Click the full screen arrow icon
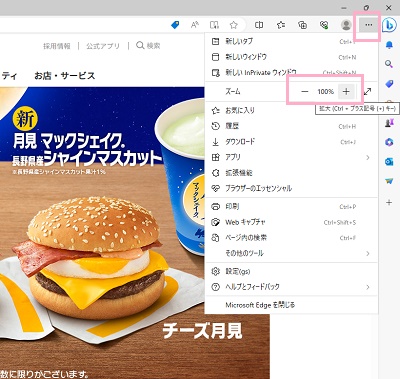This screenshot has width=400, height=379. tap(368, 91)
